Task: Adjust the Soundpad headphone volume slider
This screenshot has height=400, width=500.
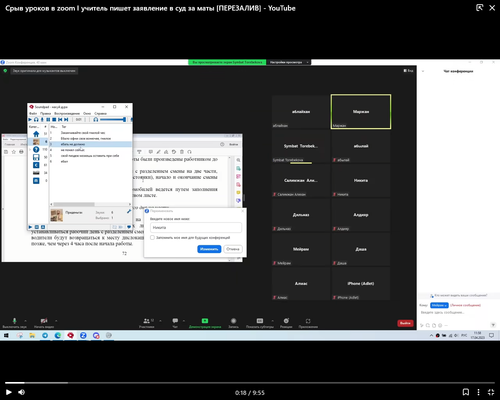Action: click(113, 119)
